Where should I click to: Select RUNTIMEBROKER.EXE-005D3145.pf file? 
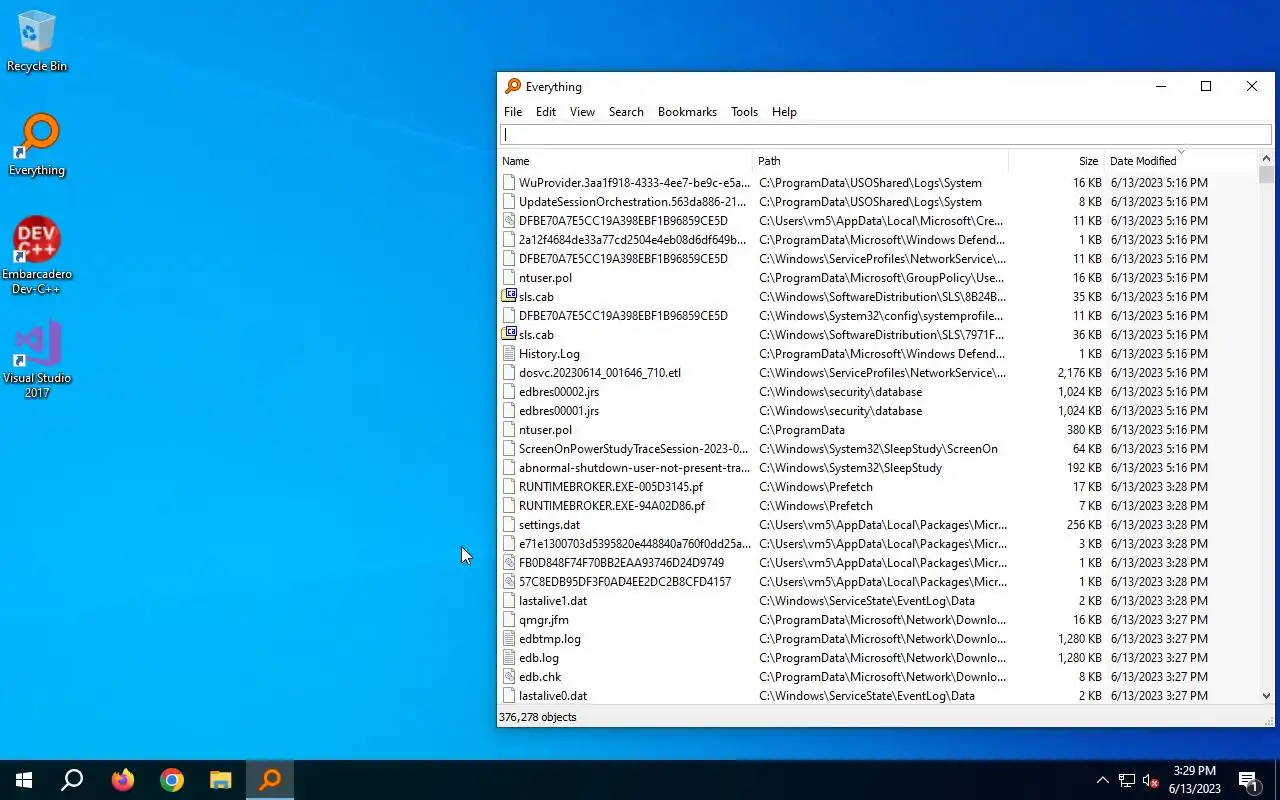(878, 487)
